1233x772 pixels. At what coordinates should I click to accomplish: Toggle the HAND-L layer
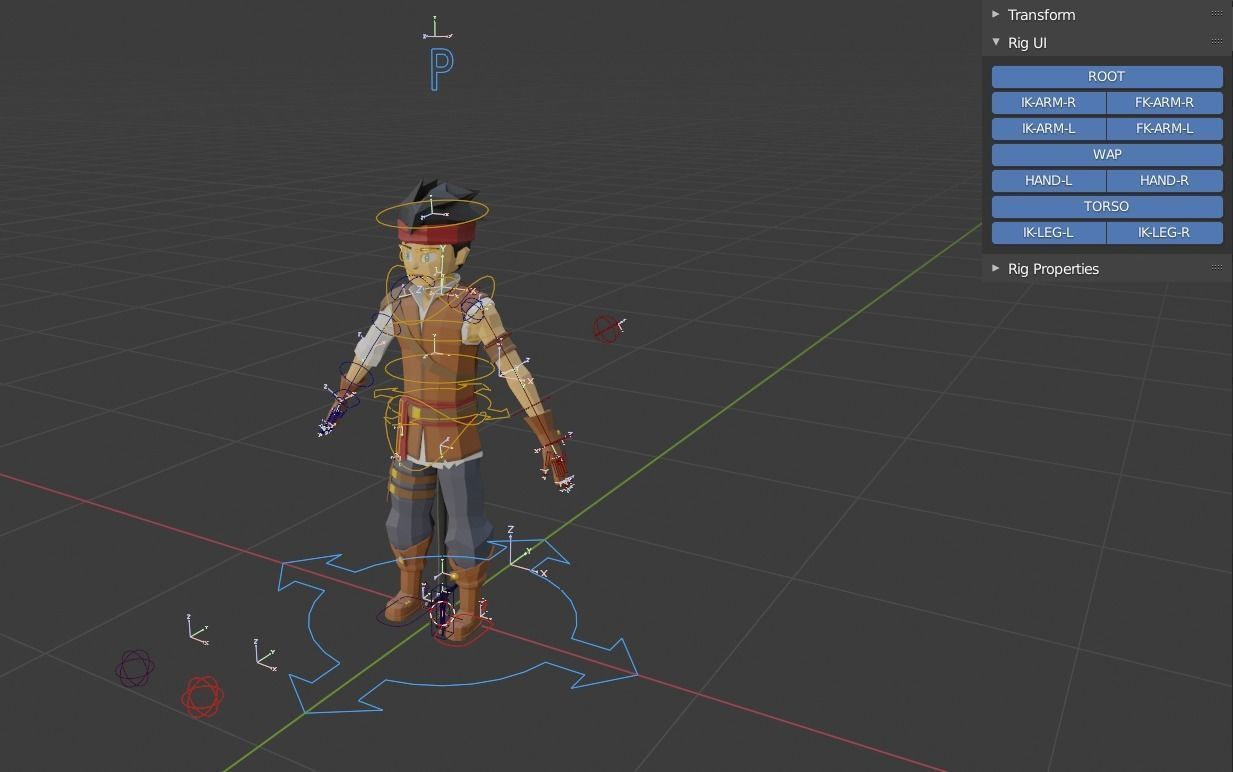click(x=1049, y=180)
